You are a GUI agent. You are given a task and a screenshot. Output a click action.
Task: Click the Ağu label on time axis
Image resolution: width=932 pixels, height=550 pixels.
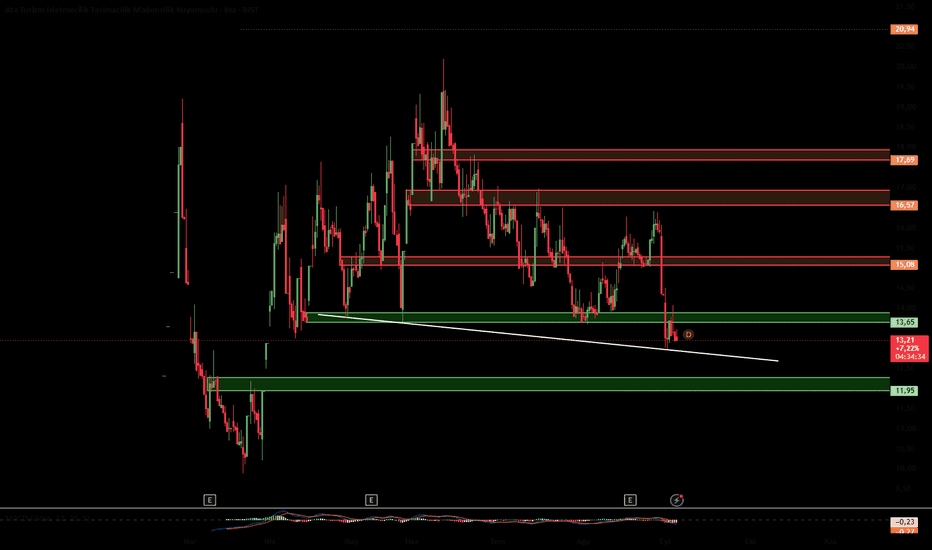pos(583,542)
